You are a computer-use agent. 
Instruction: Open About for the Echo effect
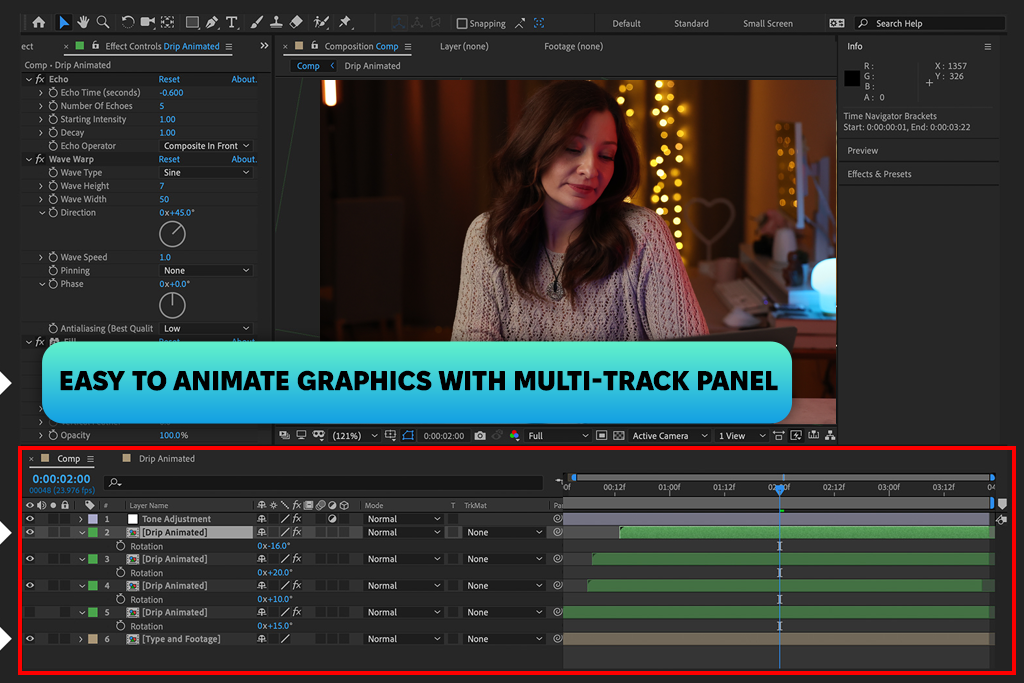[244, 79]
